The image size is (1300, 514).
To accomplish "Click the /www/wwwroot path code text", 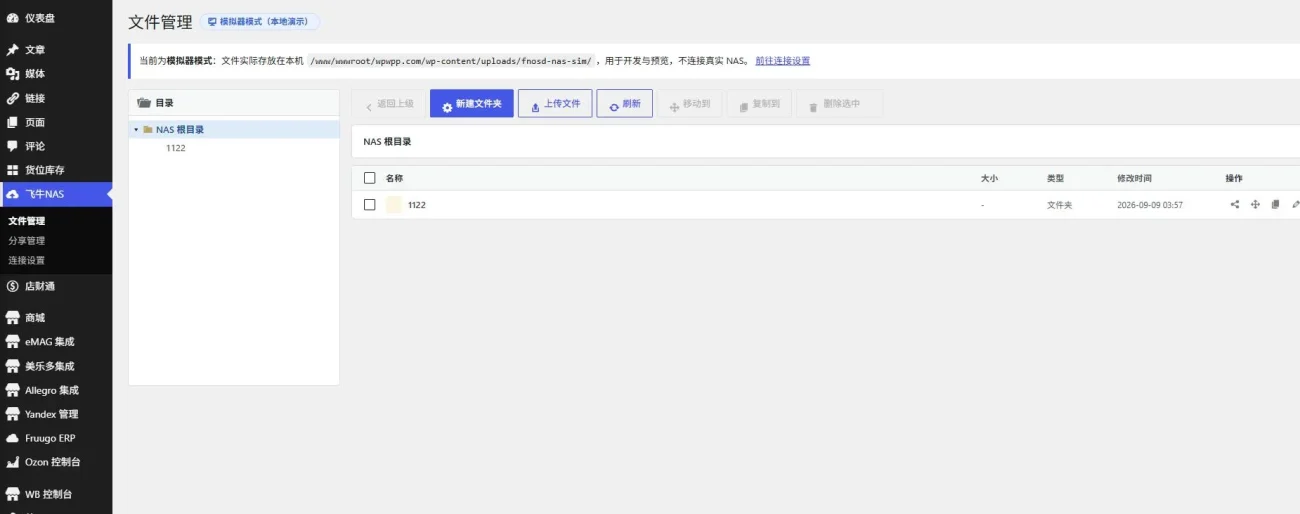I will [x=451, y=61].
